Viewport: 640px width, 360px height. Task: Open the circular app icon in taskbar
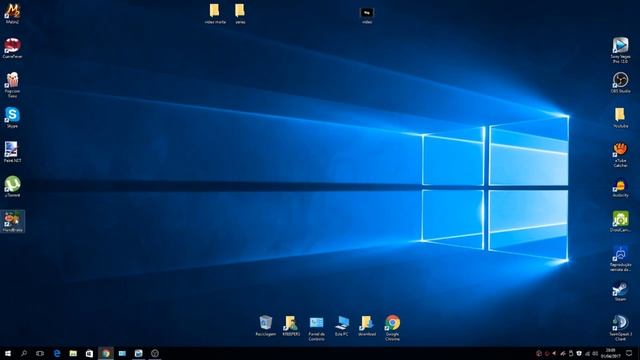point(155,353)
